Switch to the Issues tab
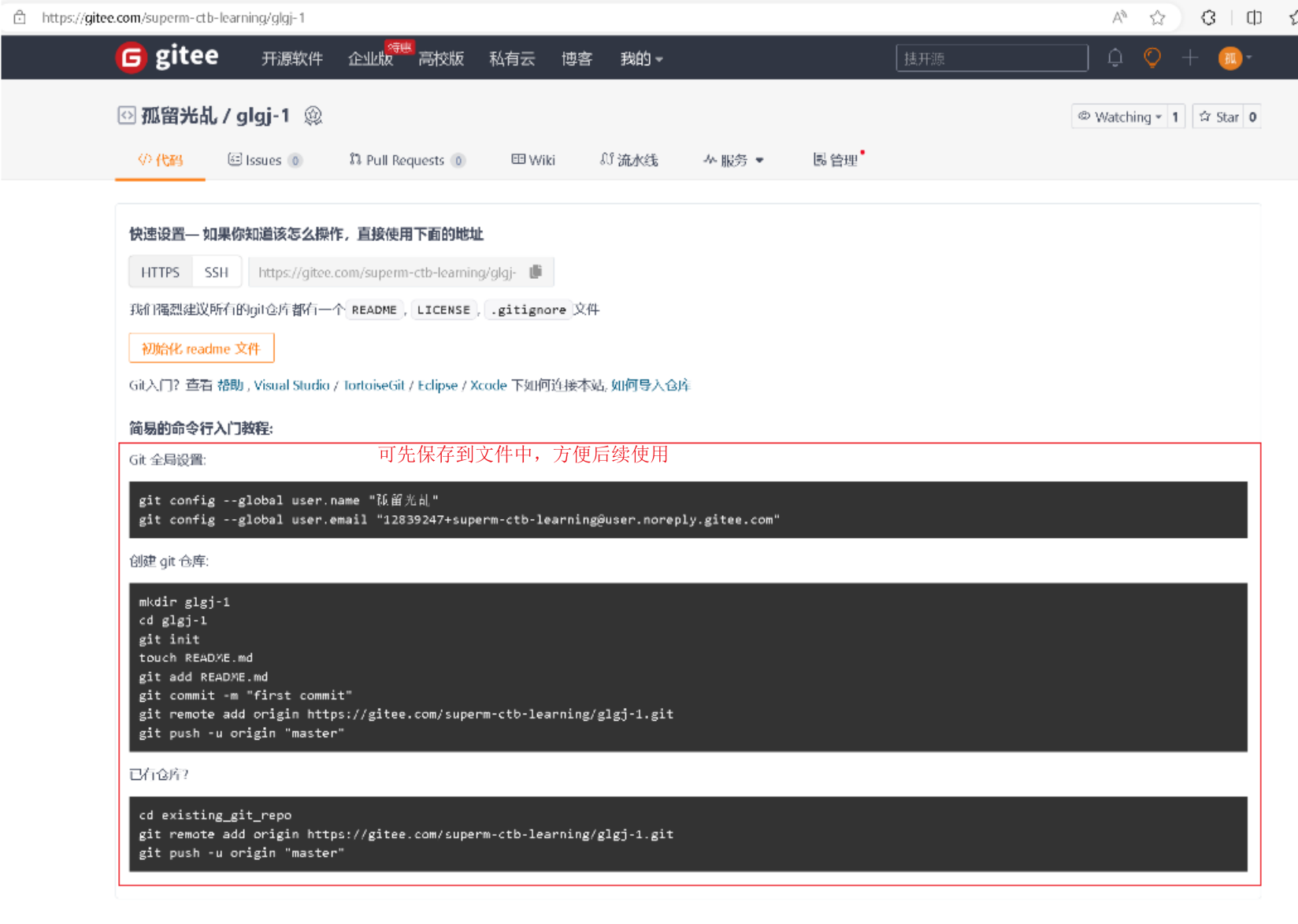1298x924 pixels. click(x=264, y=160)
